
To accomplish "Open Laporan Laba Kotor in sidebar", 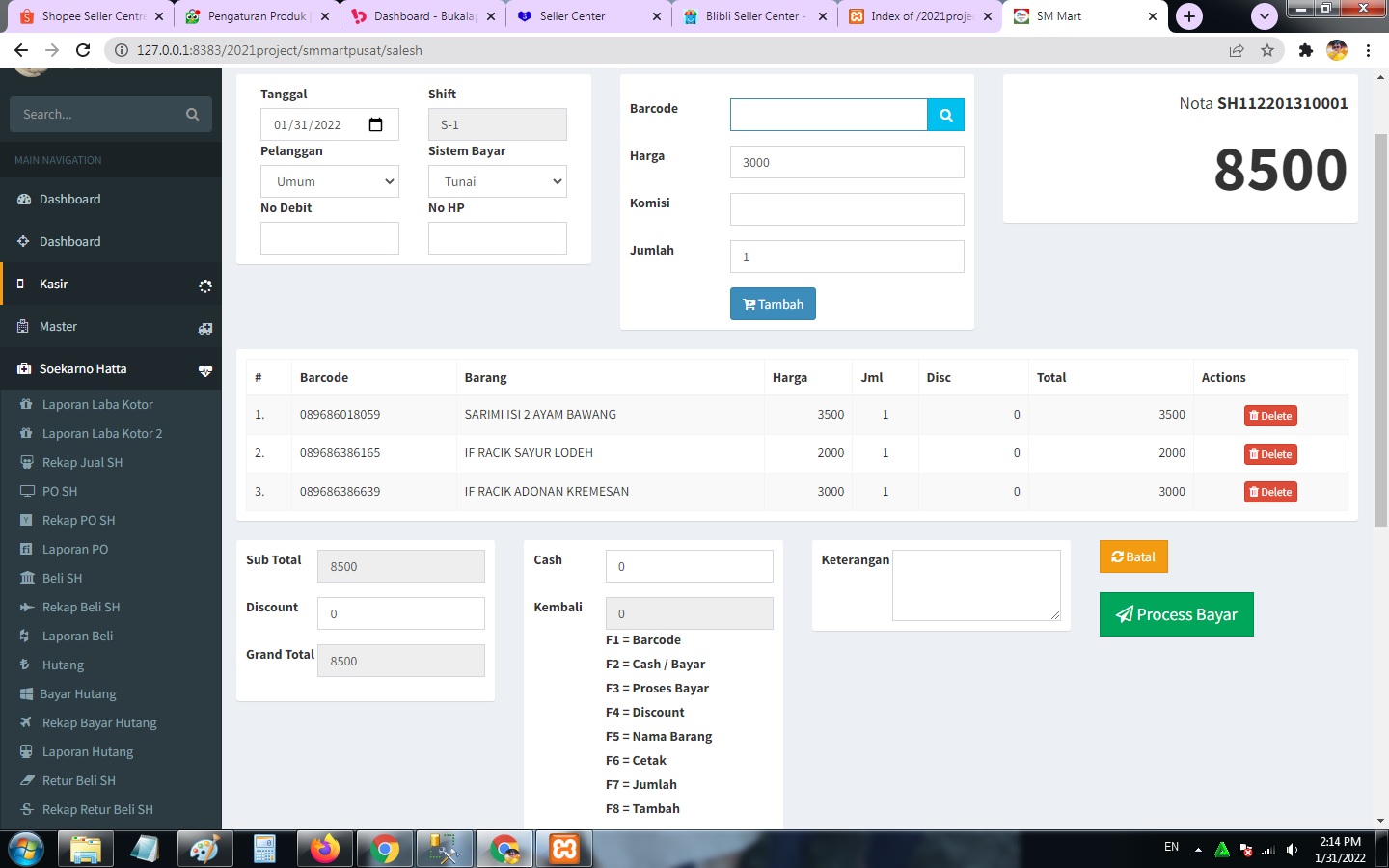I will point(97,405).
